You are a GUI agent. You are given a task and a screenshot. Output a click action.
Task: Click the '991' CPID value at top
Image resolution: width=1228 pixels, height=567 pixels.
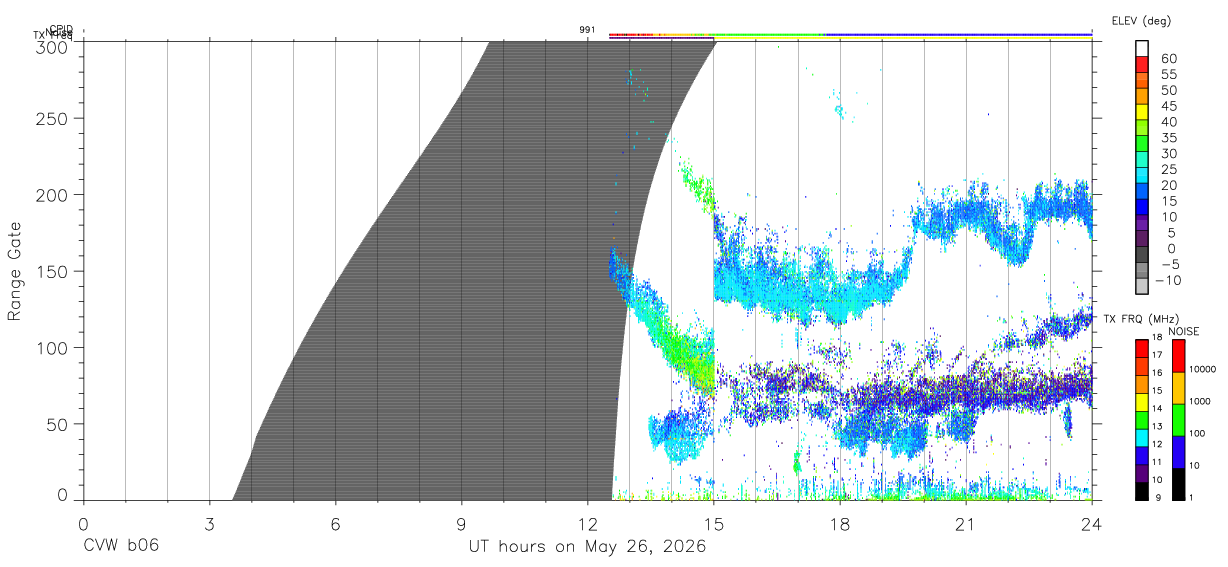(x=587, y=30)
